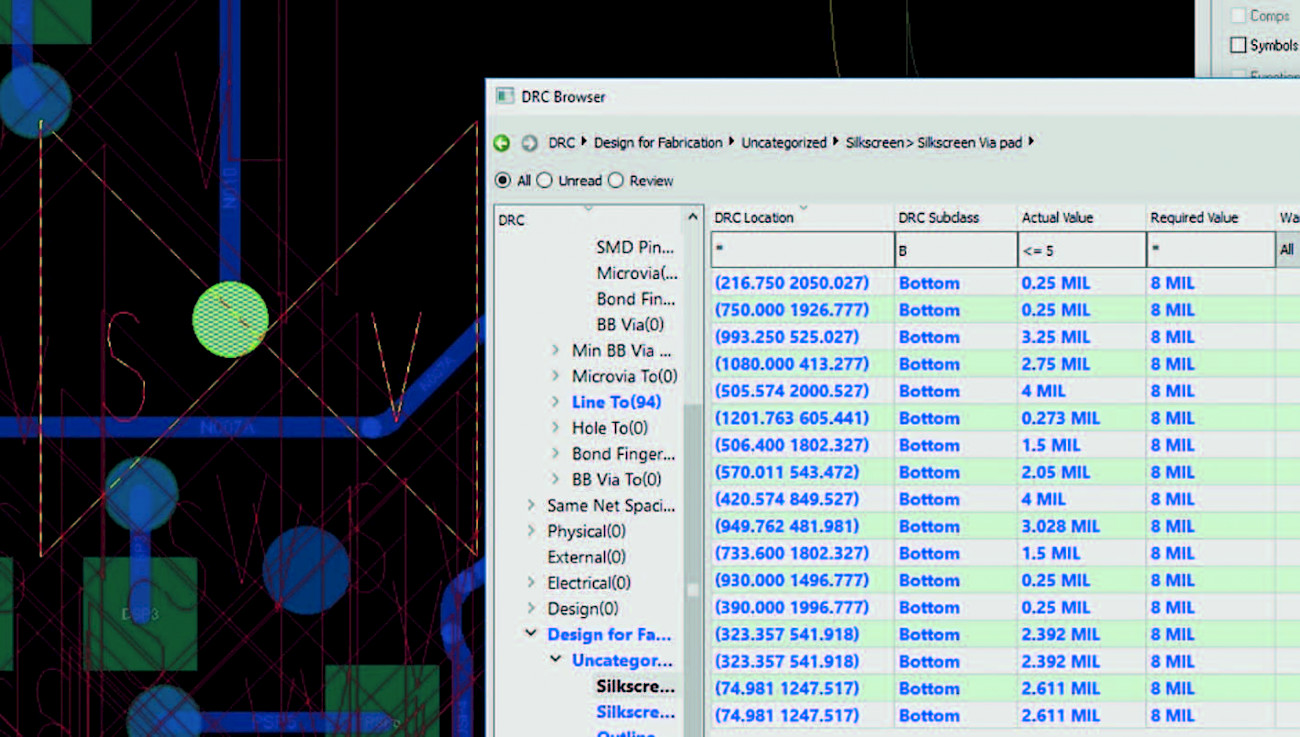This screenshot has width=1300, height=737.
Task: Open DRC location (1201.763 605.441)
Action: [791, 418]
